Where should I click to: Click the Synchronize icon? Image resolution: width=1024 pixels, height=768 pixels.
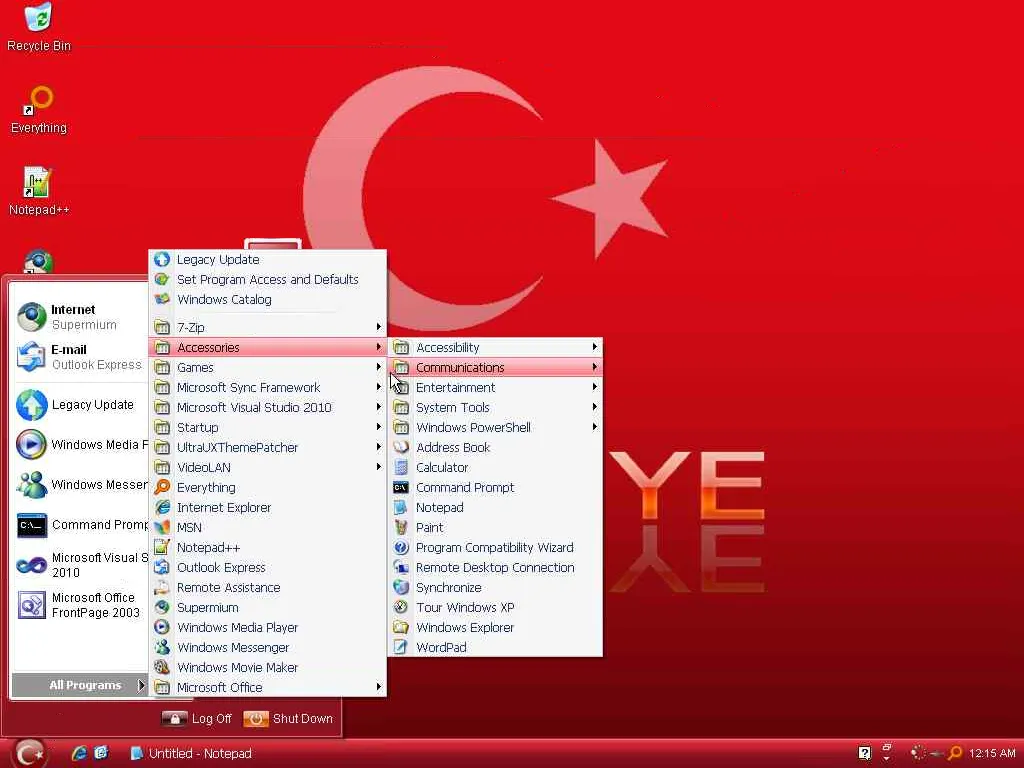click(x=401, y=587)
